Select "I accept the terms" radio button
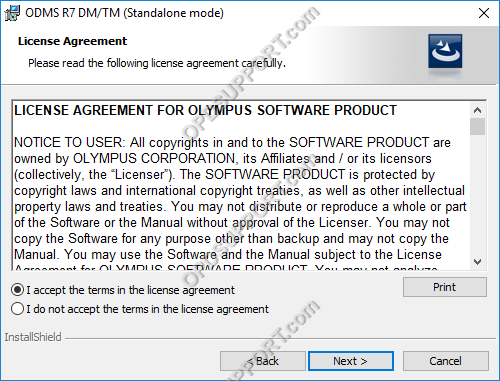The image size is (500, 381). pos(17,290)
